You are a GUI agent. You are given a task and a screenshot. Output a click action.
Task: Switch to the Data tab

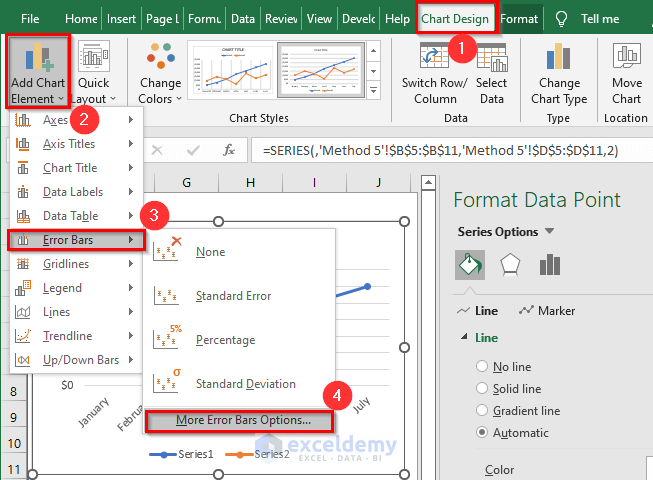243,19
